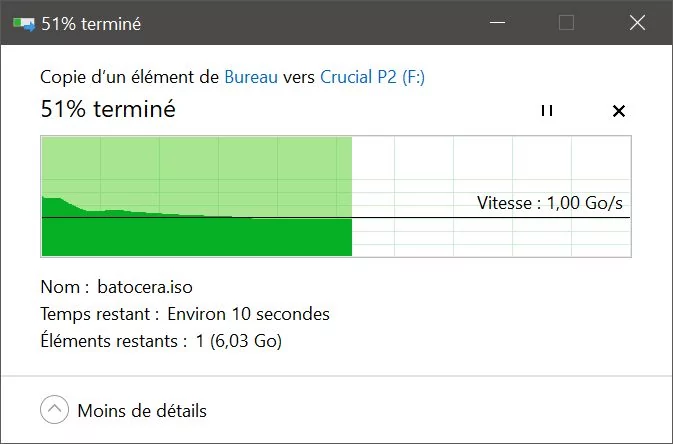Click the dark green transfer speed area
The image size is (673, 444).
pos(197,237)
